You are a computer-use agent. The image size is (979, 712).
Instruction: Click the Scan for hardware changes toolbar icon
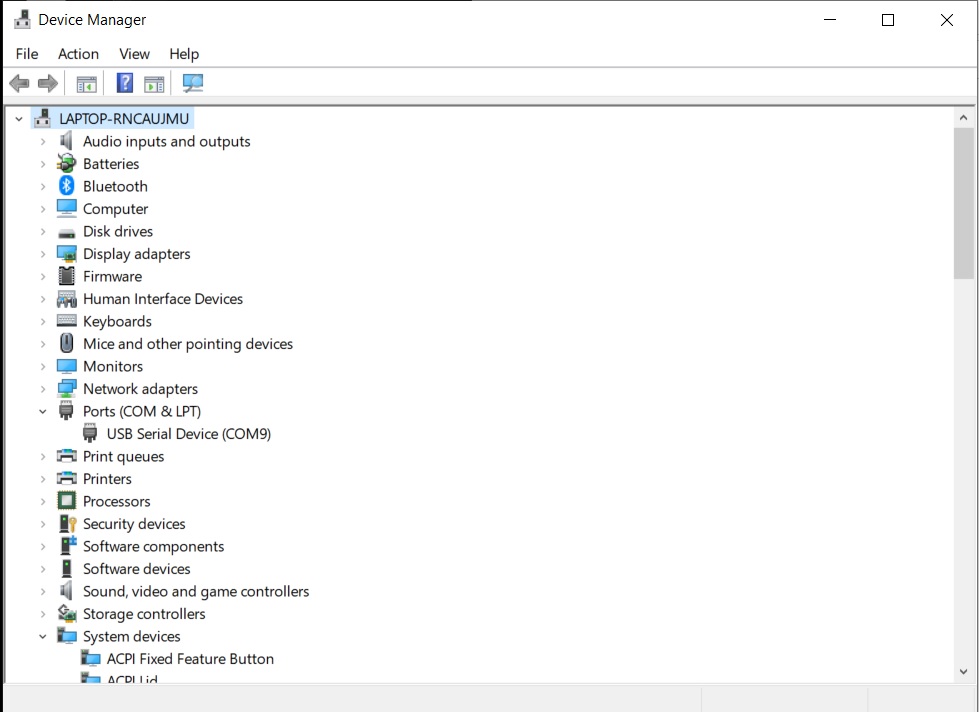click(193, 83)
